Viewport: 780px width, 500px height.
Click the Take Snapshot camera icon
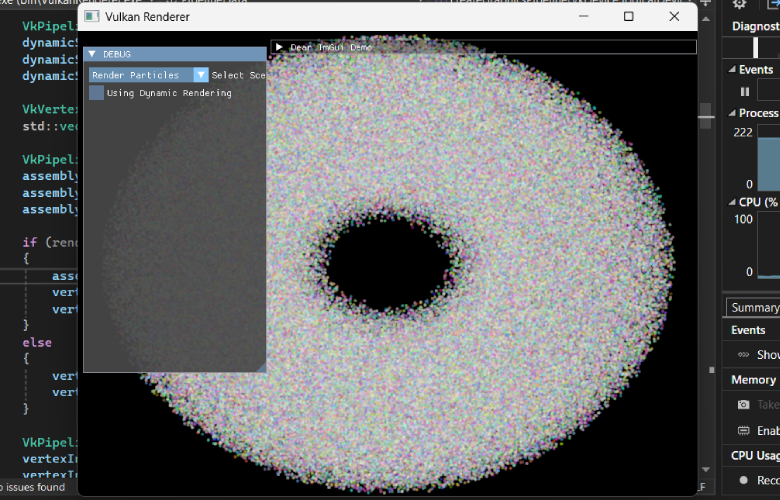(744, 404)
